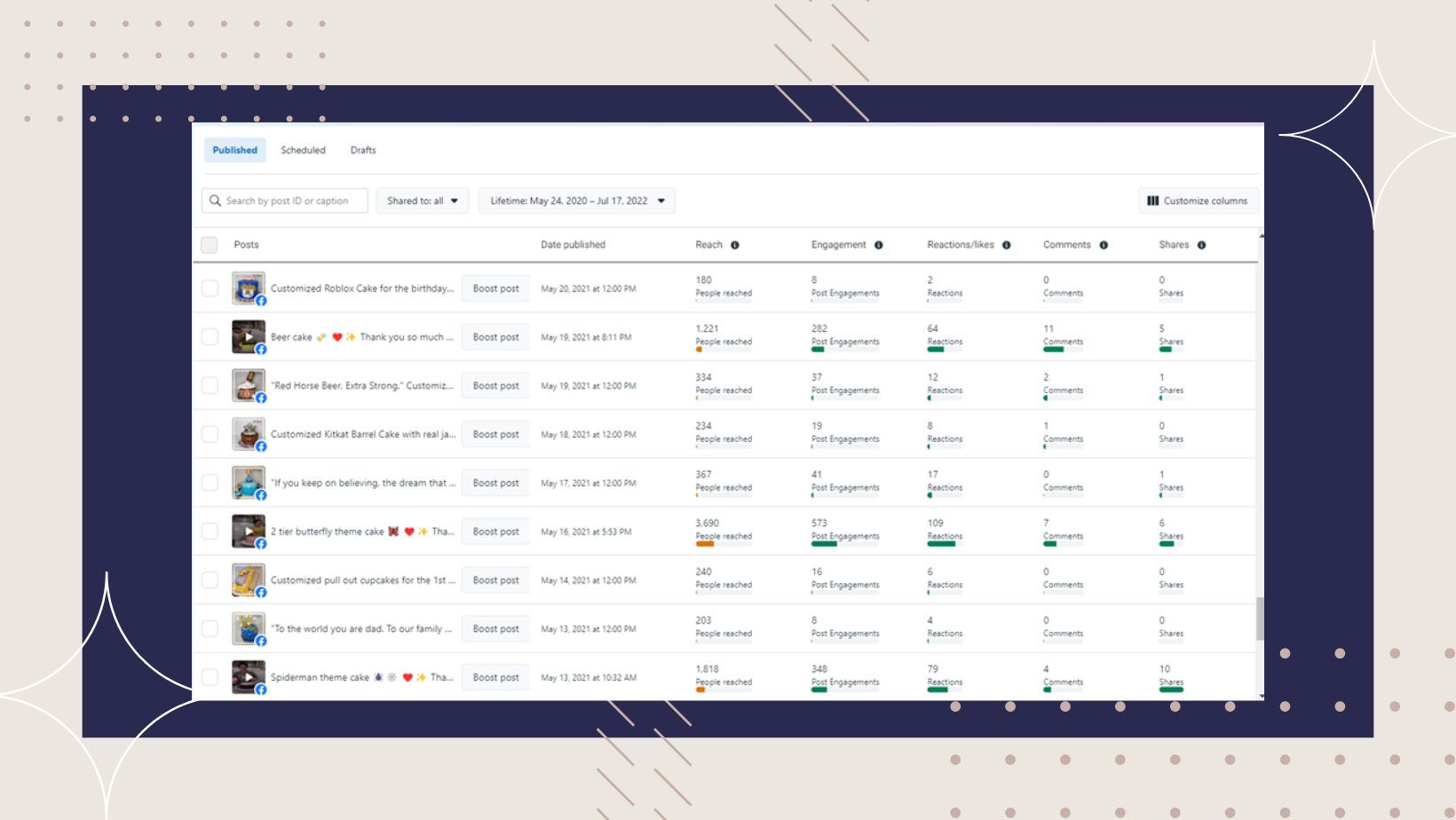Click the search magnifier icon
Viewport: 1456px width, 820px height.
(x=215, y=201)
